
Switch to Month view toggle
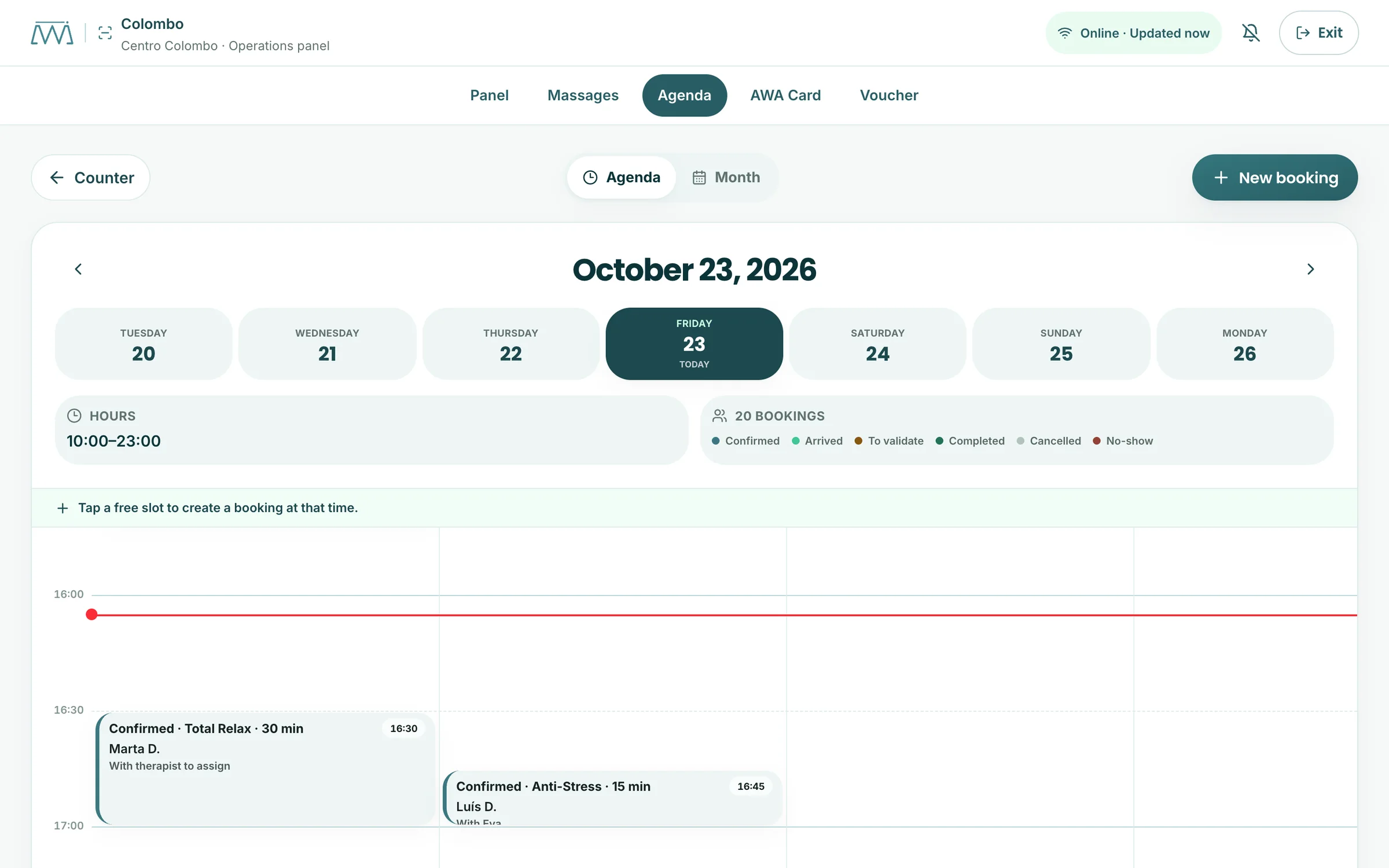tap(726, 178)
